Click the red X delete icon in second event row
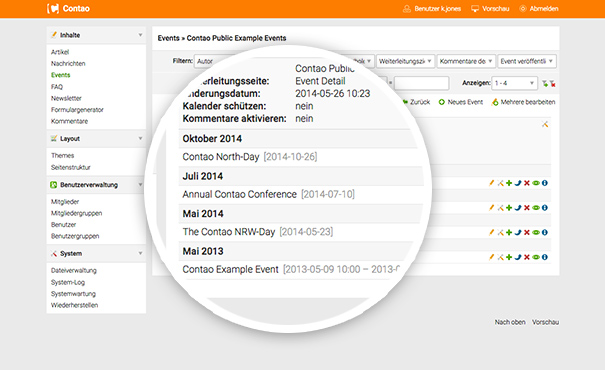 pos(527,208)
